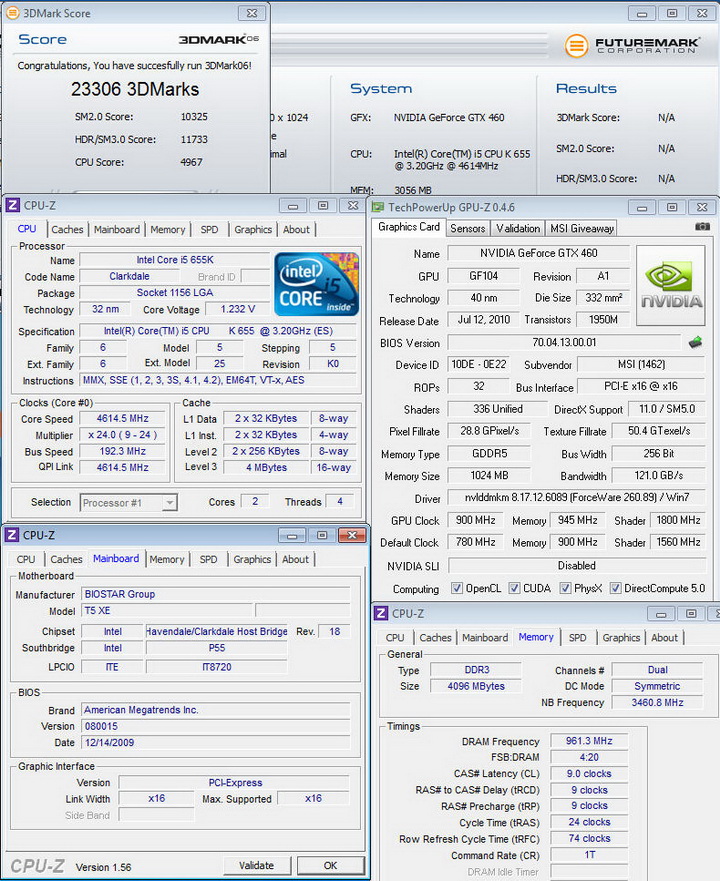Viewport: 720px width, 881px height.
Task: Open SPD tab in Mainboard CPU-Z window
Action: 208,559
